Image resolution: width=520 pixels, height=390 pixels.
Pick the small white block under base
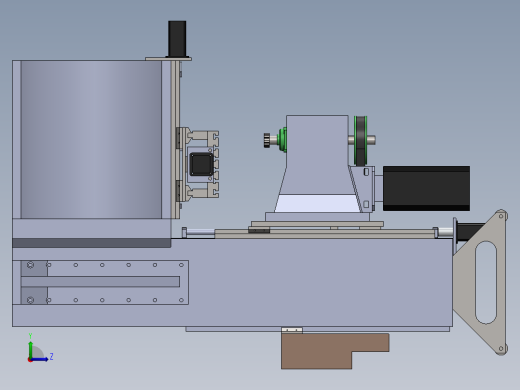pos(292,330)
